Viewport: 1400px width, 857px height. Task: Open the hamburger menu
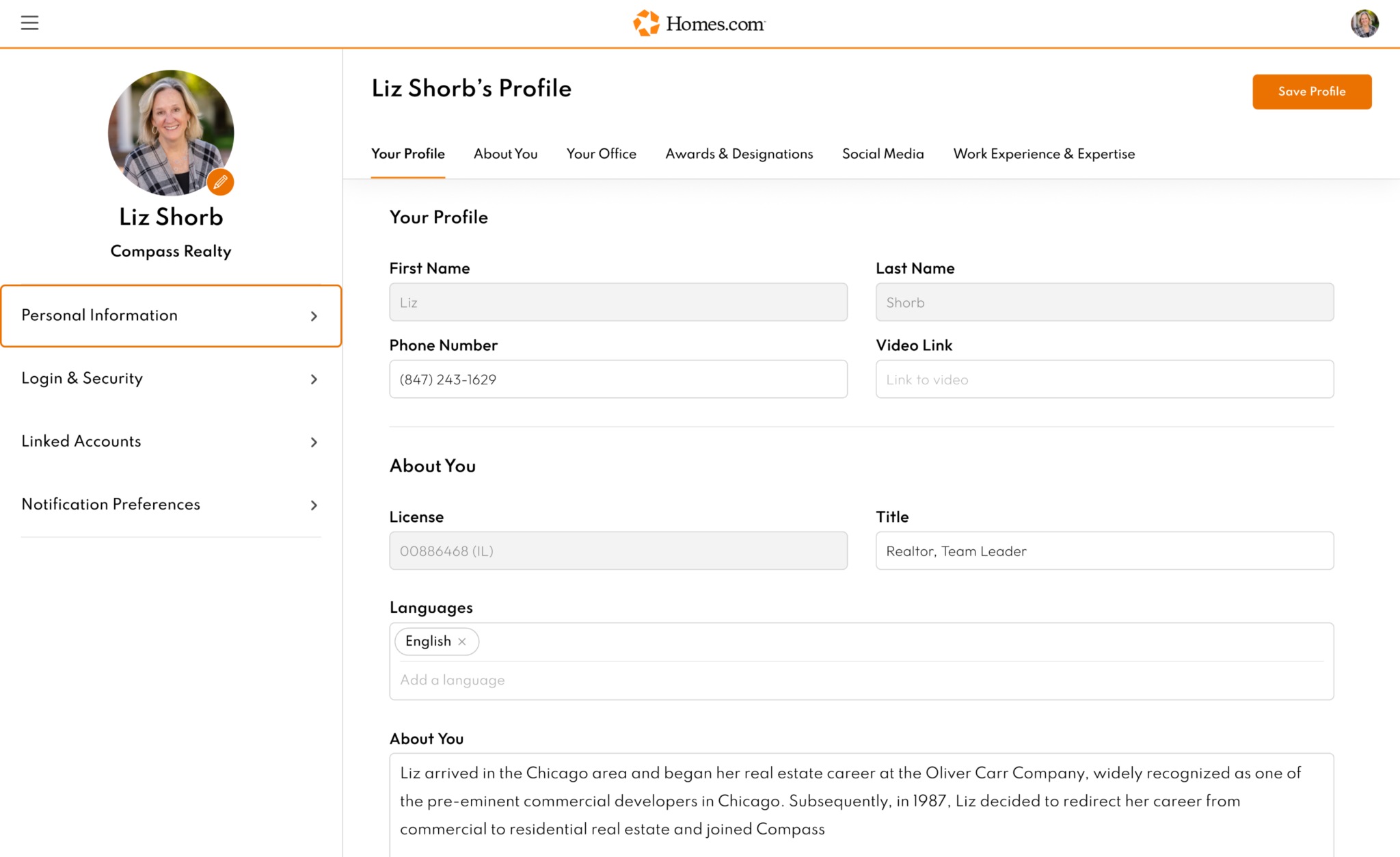(x=29, y=23)
